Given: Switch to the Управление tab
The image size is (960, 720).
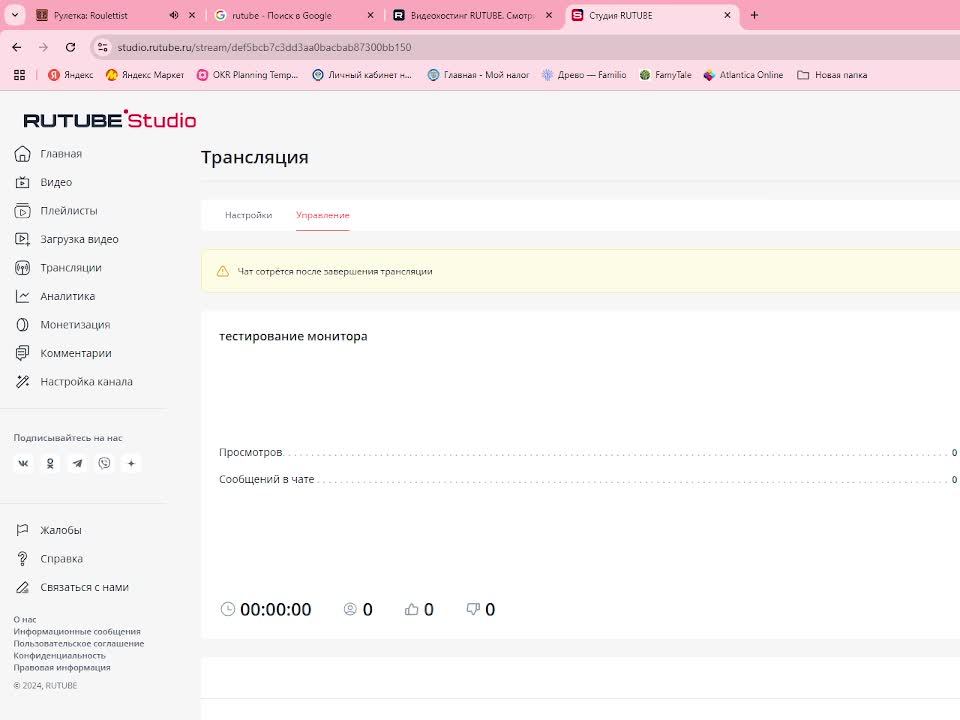Looking at the screenshot, I should point(323,215).
